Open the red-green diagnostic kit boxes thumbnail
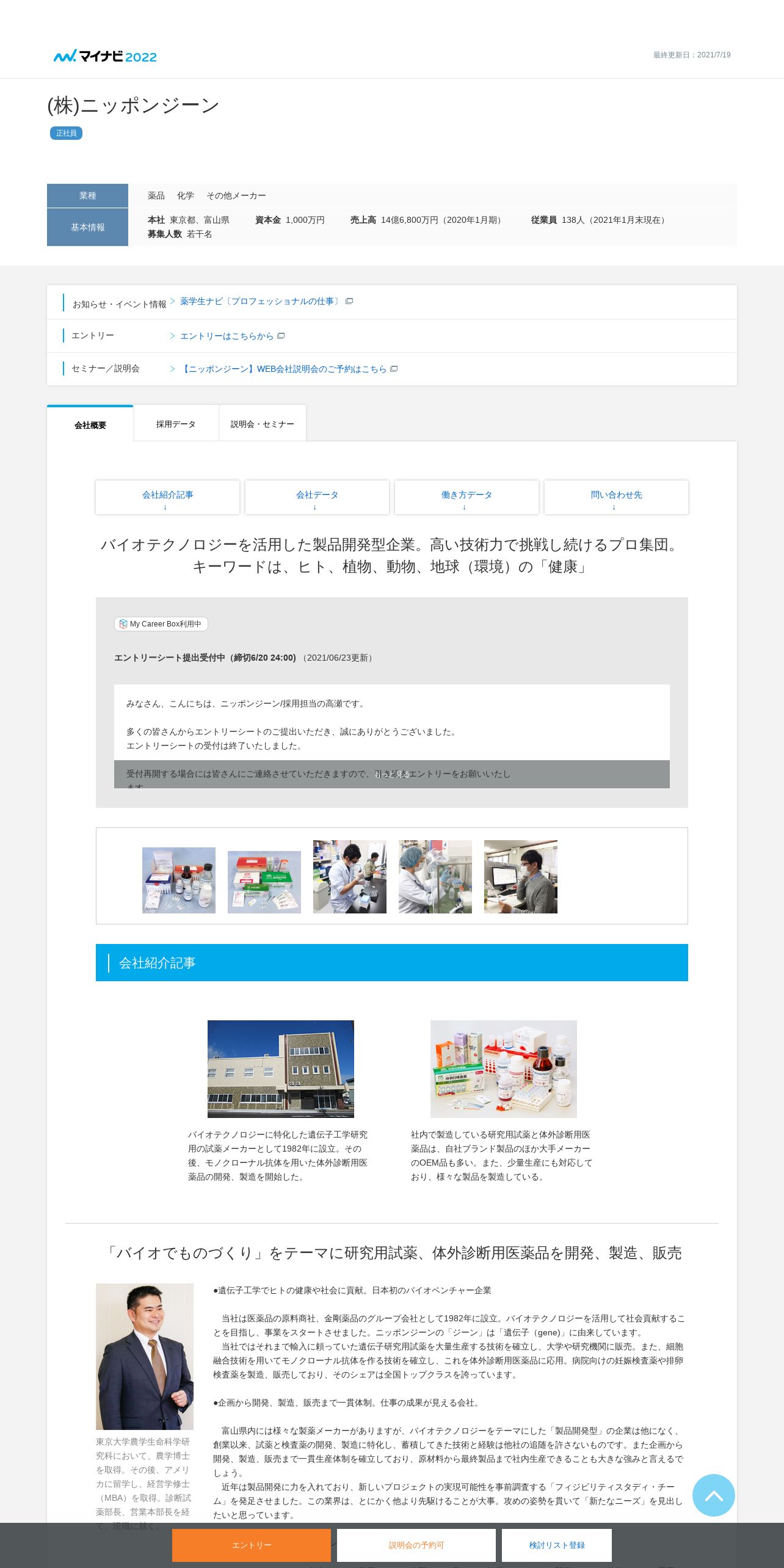The width and height of the screenshot is (784, 1568). click(x=264, y=882)
